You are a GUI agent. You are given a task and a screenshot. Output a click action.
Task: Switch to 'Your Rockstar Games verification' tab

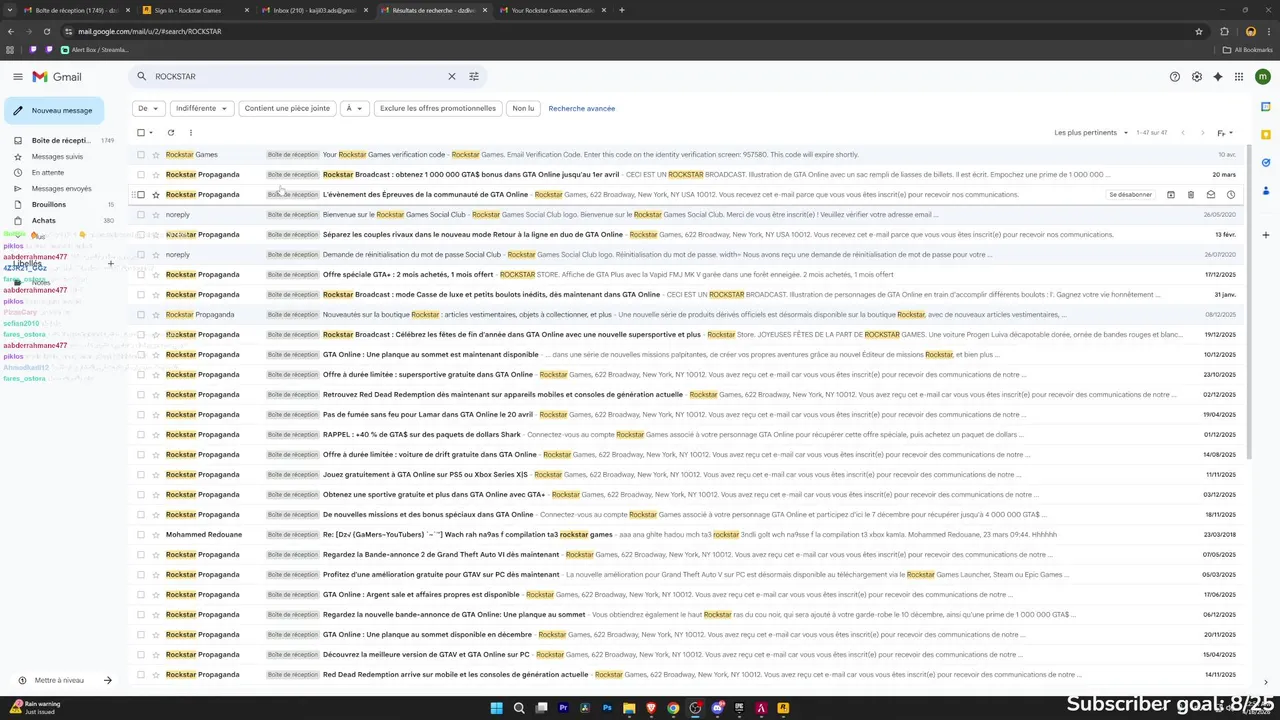point(553,10)
